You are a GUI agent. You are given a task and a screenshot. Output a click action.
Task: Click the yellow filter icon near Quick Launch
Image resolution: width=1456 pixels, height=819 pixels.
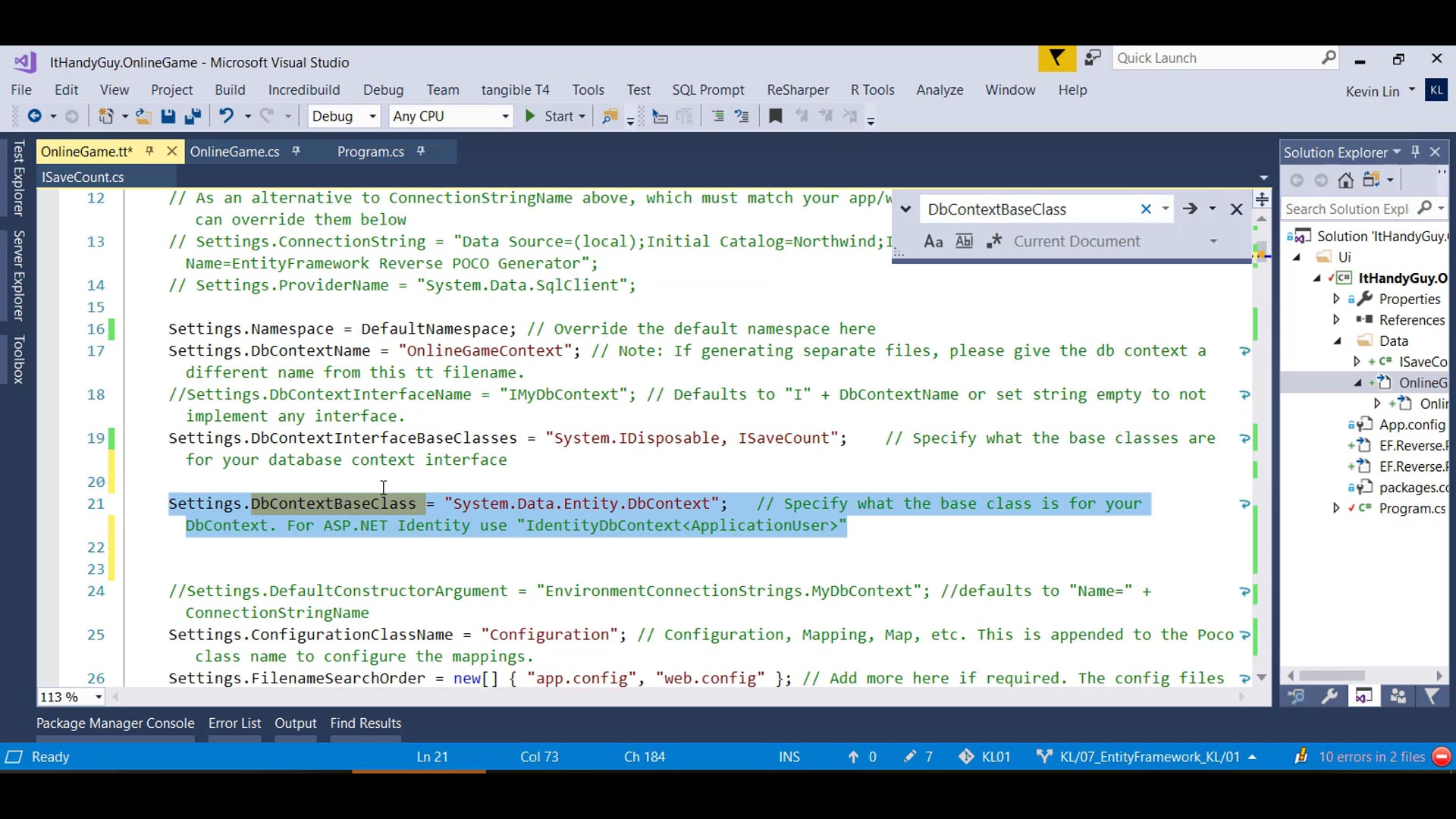click(1056, 58)
